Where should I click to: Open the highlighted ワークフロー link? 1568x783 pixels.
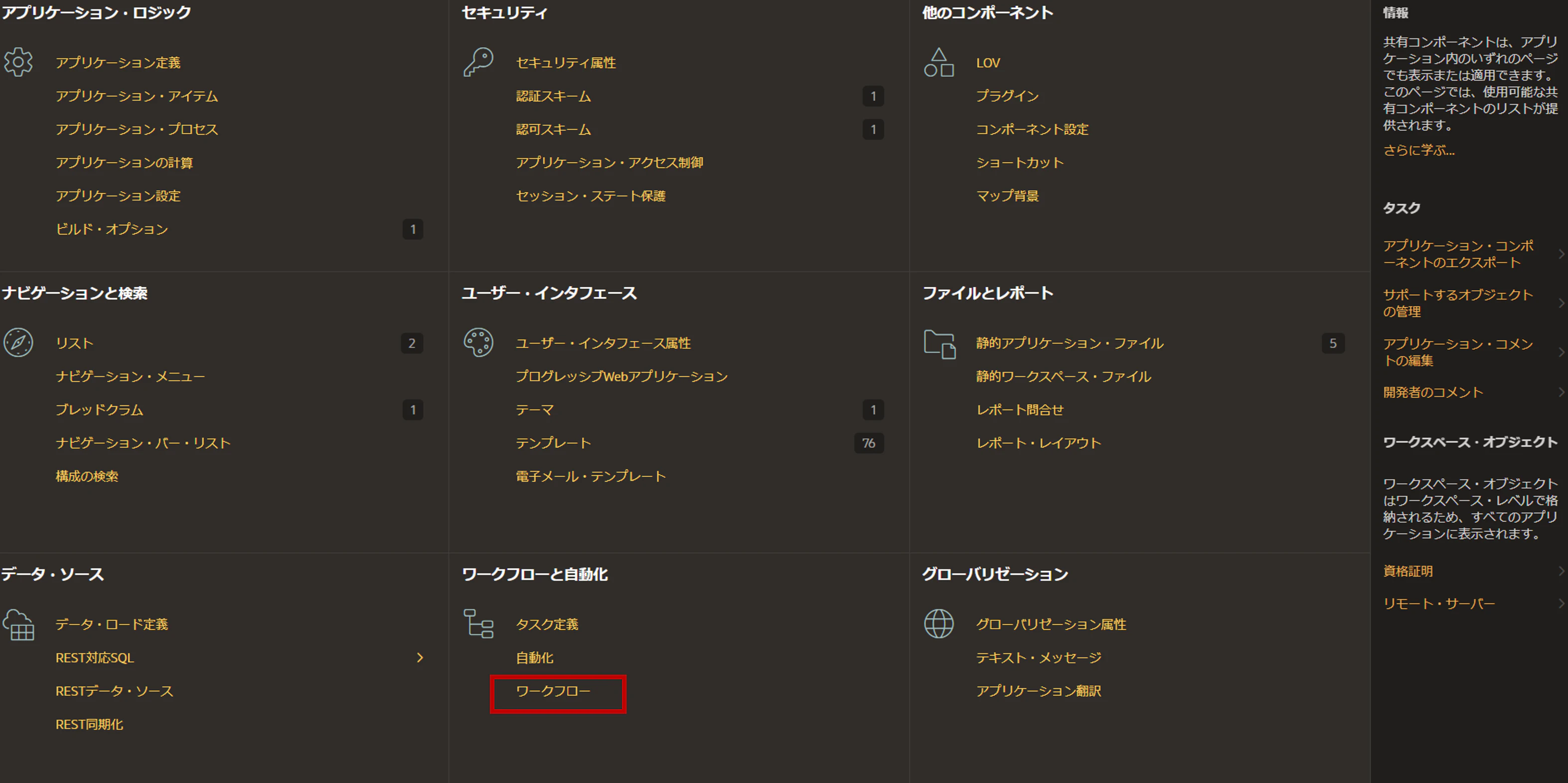[555, 691]
